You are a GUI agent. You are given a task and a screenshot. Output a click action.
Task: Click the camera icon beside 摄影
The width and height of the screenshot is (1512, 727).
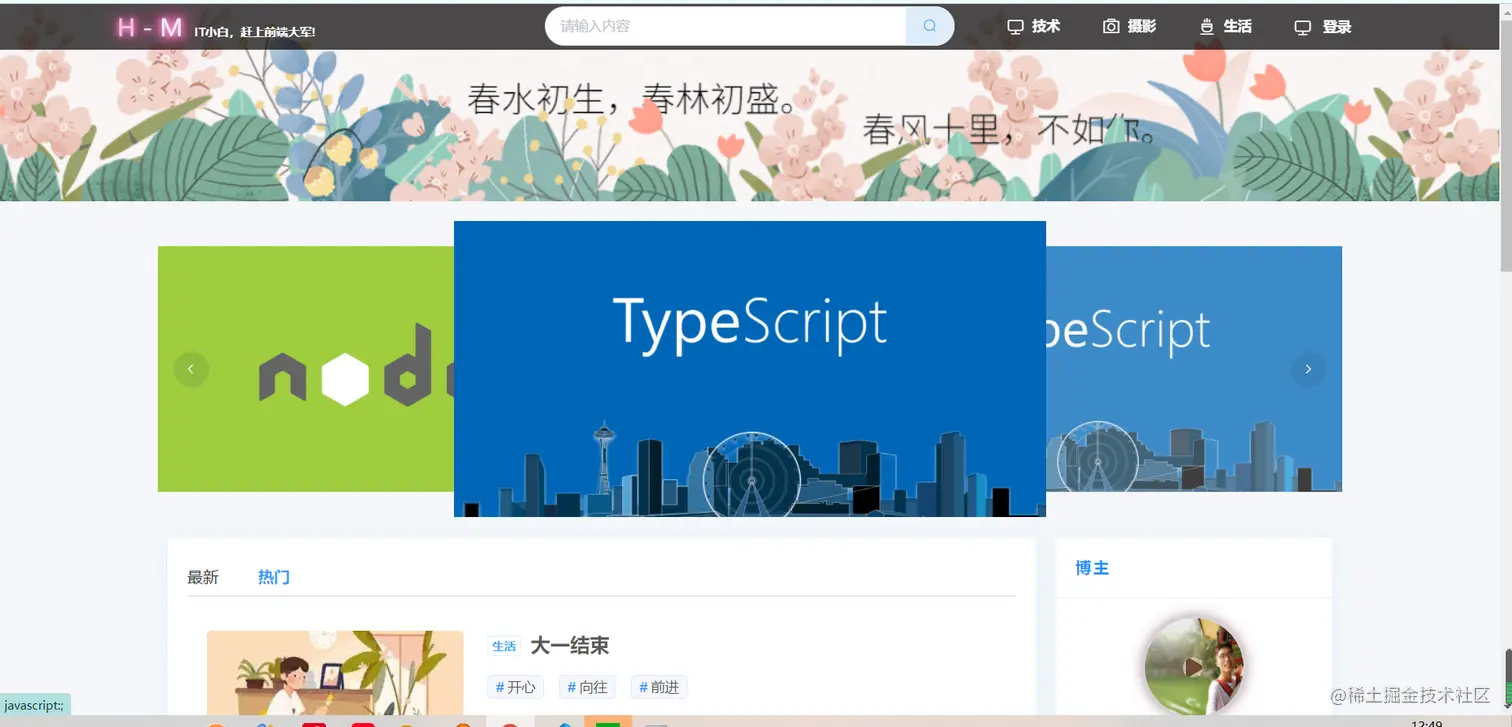1111,27
